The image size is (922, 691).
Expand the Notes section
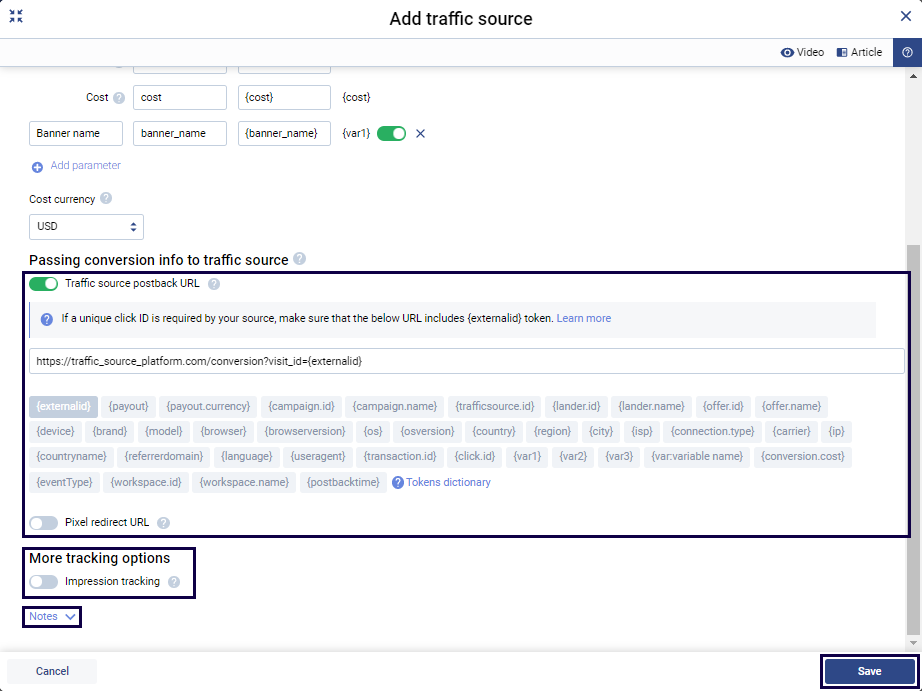tap(51, 617)
